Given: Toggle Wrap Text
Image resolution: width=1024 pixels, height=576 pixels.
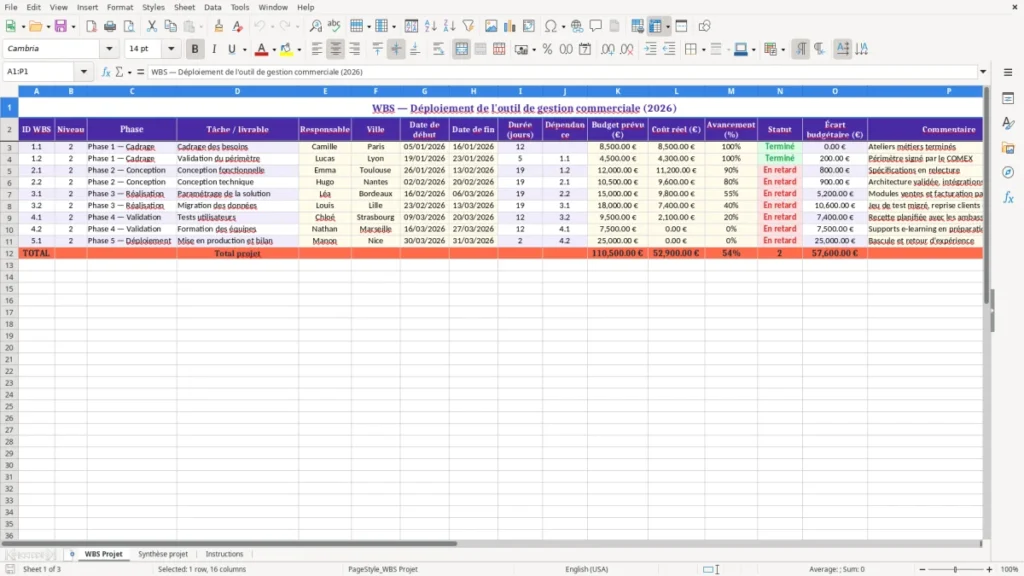Looking at the screenshot, I should coord(438,49).
